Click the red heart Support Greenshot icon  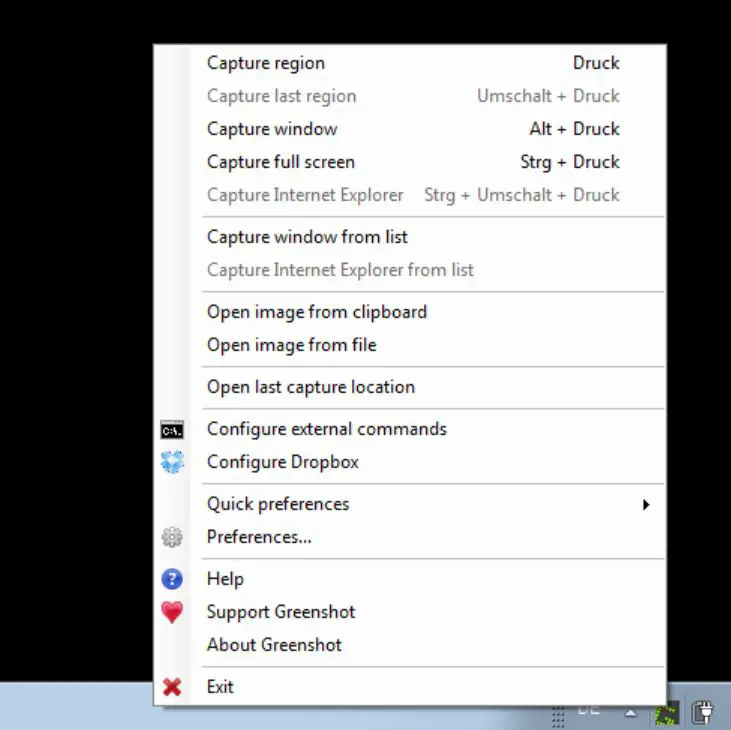click(x=172, y=612)
